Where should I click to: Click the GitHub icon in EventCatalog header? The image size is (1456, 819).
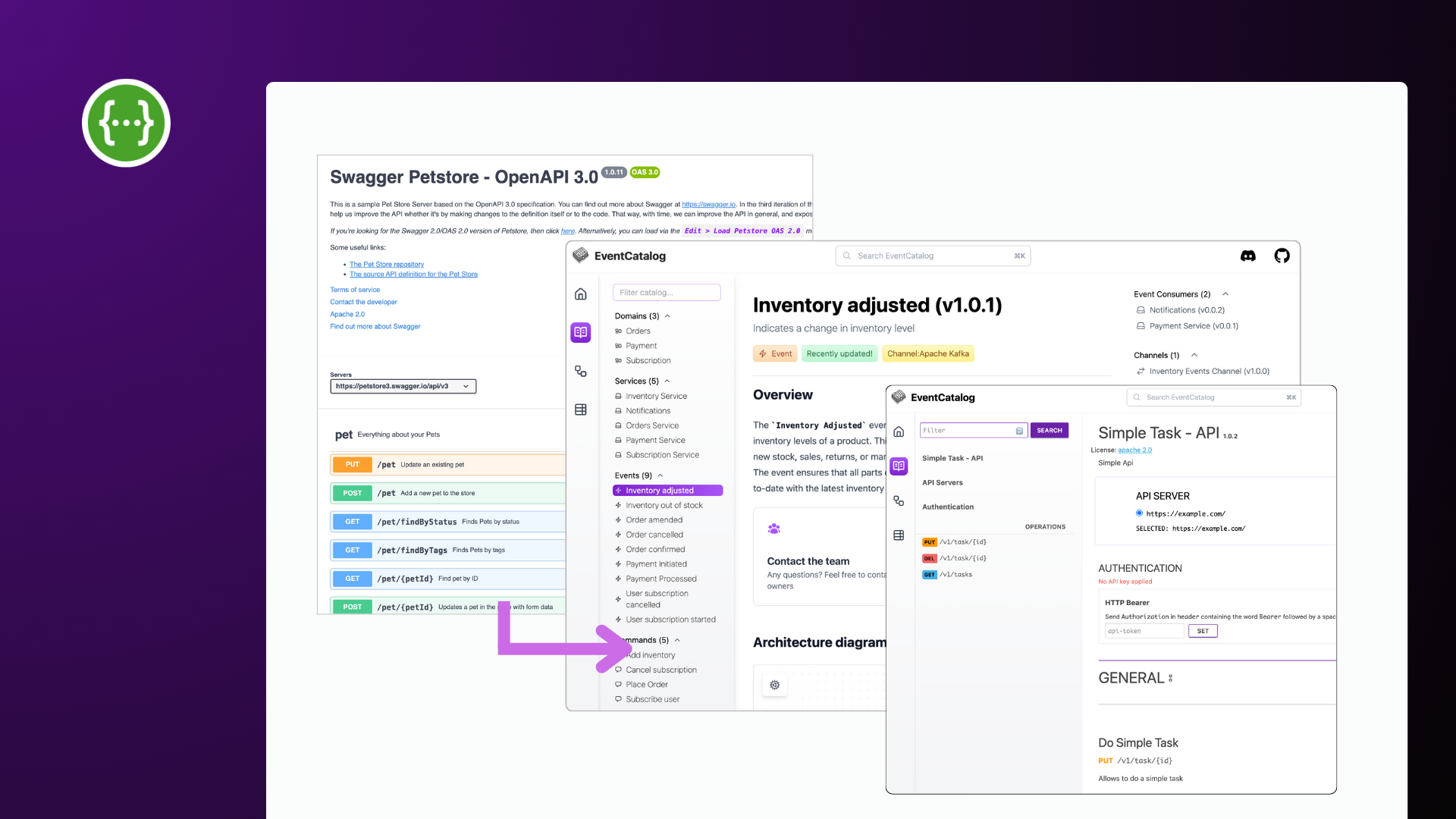[1282, 256]
